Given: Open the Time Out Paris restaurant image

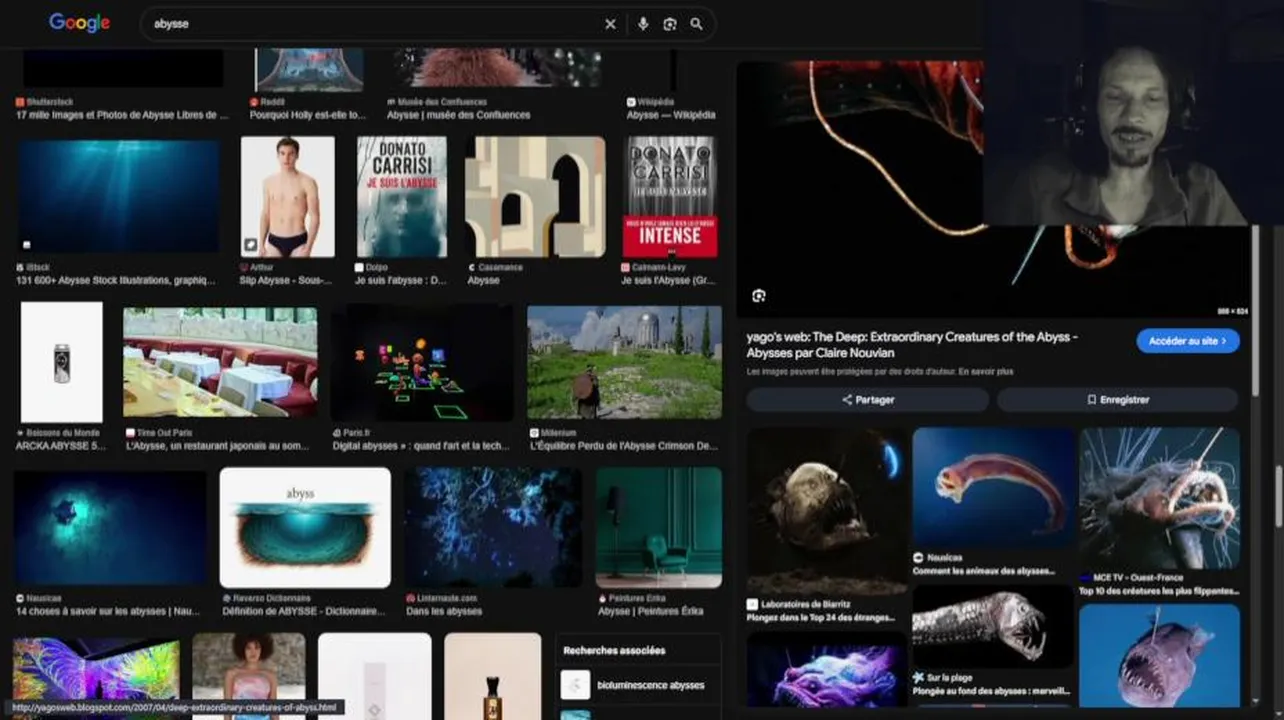Looking at the screenshot, I should pos(220,362).
